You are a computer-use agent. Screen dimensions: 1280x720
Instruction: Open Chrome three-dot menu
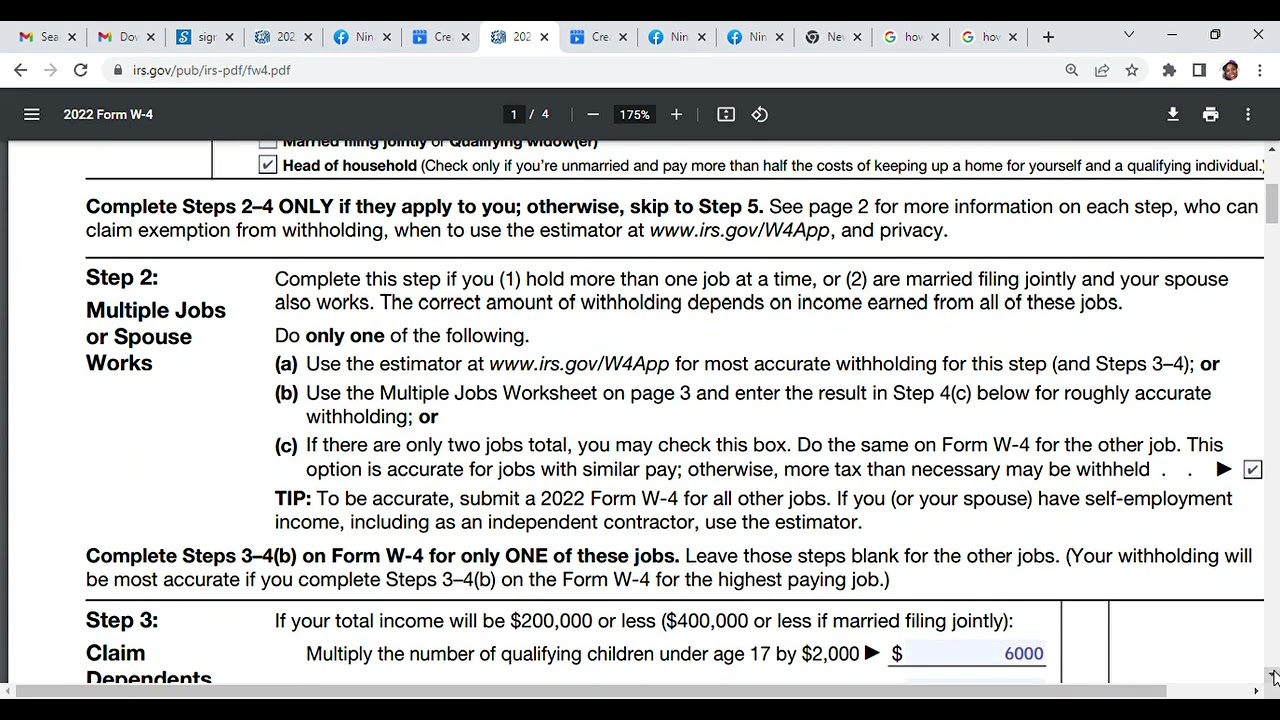click(1260, 70)
